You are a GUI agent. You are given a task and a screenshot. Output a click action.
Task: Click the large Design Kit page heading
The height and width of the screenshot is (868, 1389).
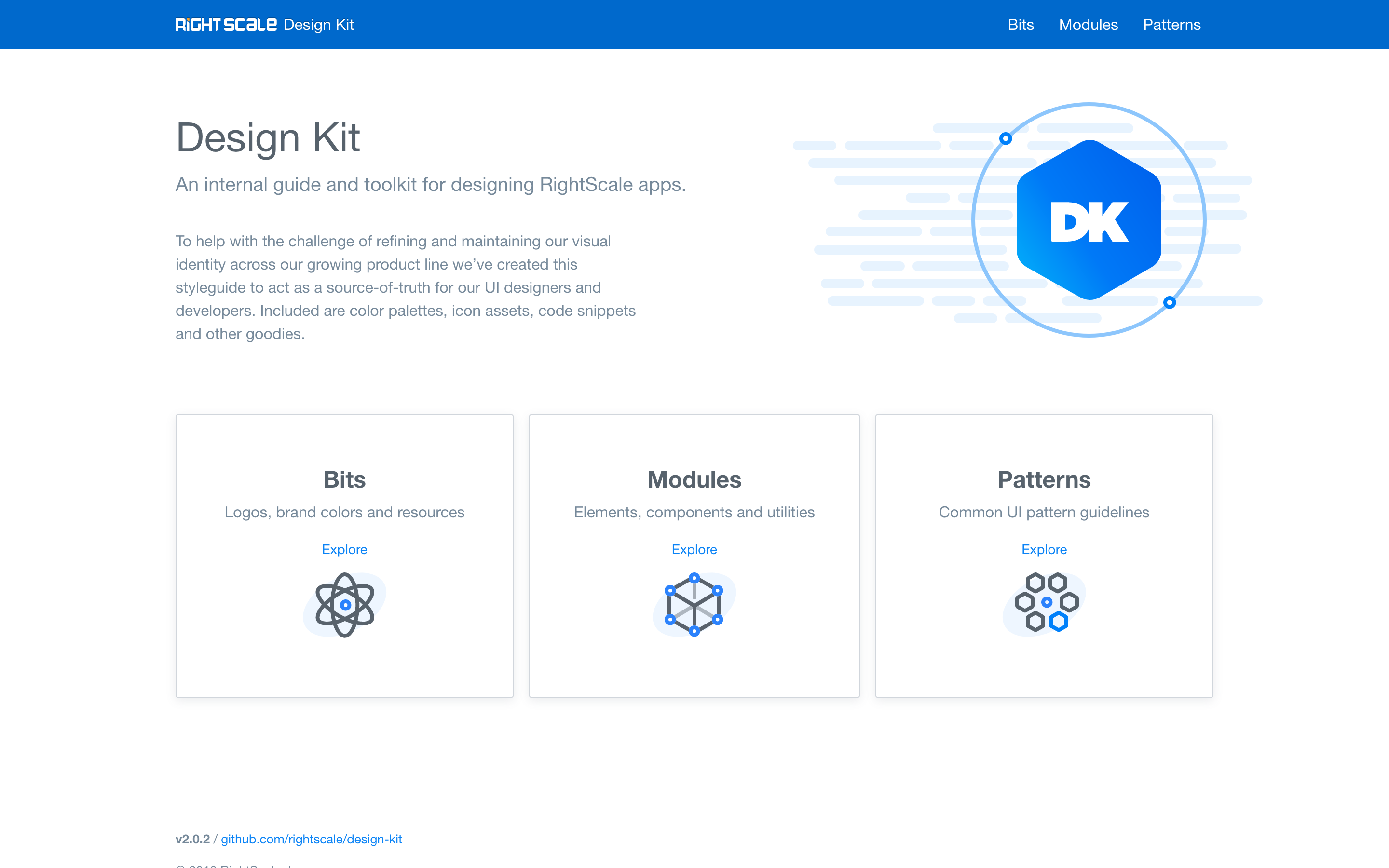point(268,138)
